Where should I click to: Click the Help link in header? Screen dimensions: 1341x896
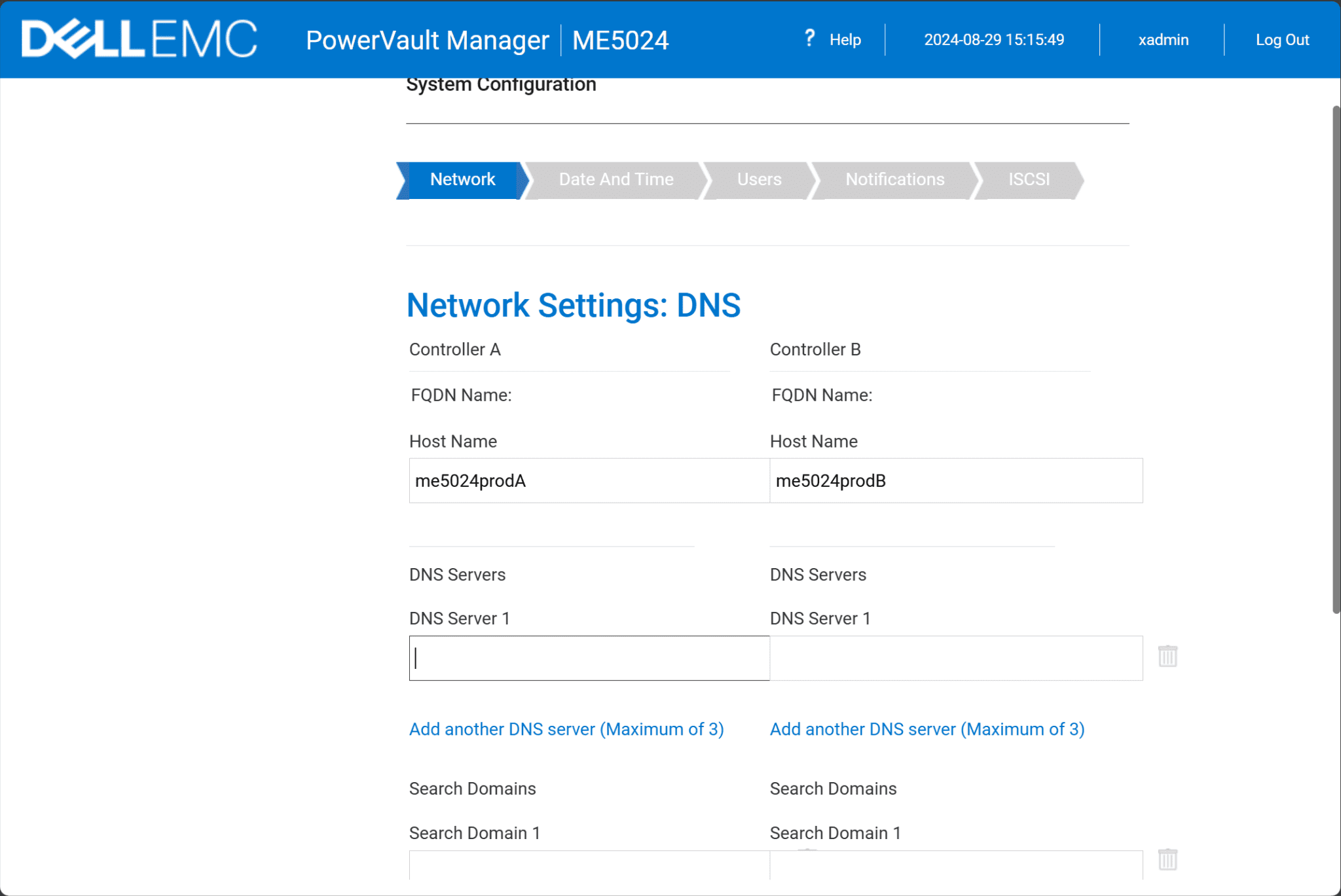click(x=845, y=40)
